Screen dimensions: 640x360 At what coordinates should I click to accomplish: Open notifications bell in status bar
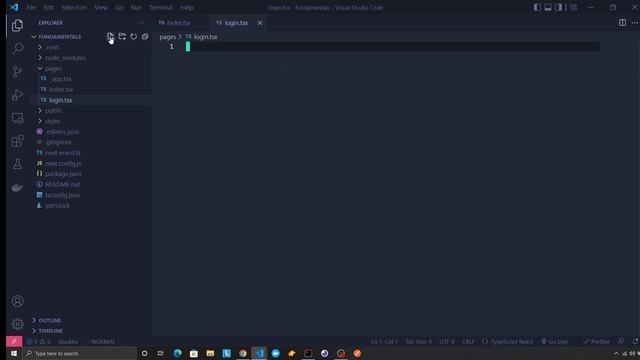pos(635,341)
